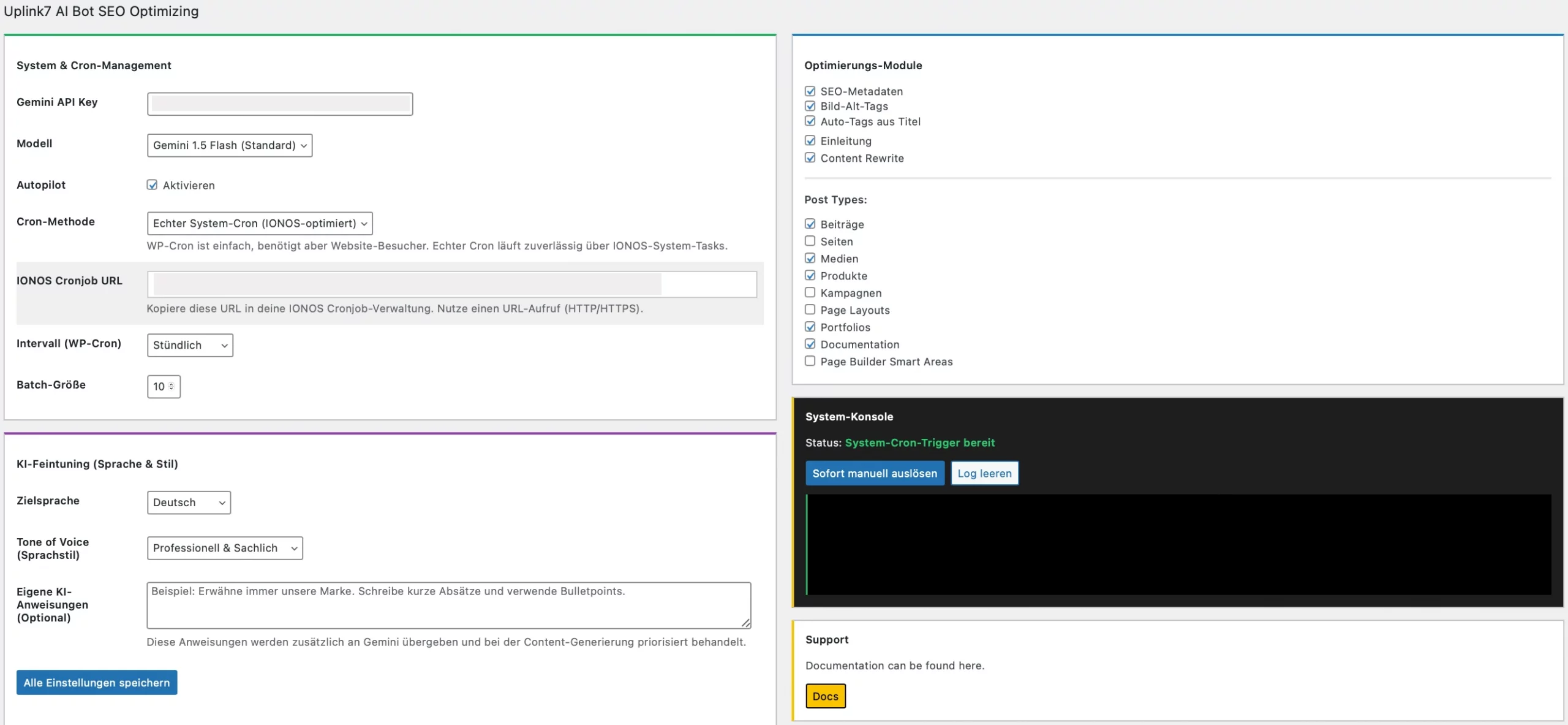
Task: Check the Kampagnen post type box
Action: click(810, 293)
